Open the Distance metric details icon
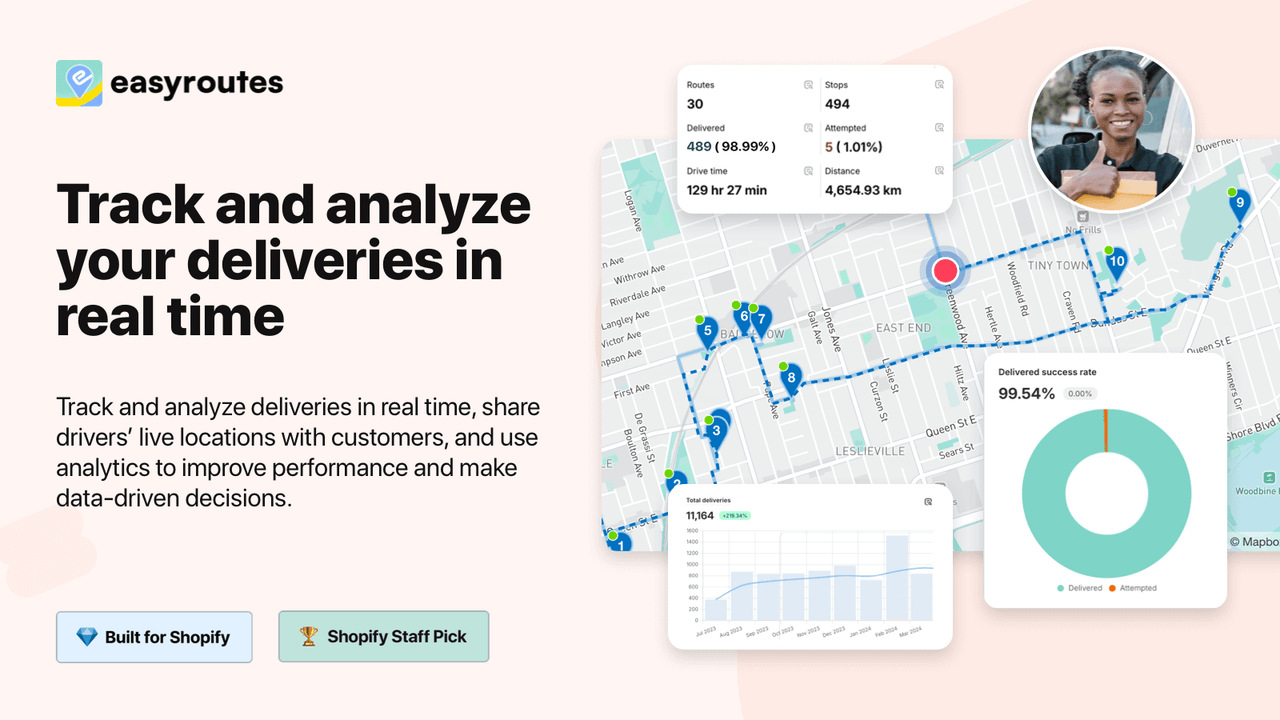Screen dimensions: 1280x720 pyautogui.click(x=938, y=171)
